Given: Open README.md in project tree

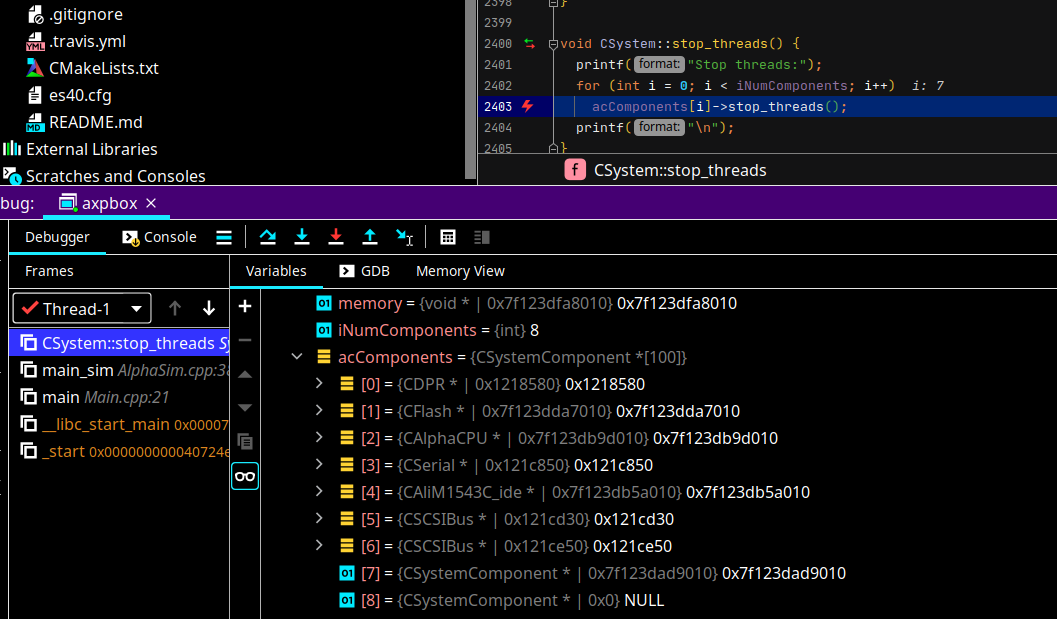Looking at the screenshot, I should pos(84,122).
